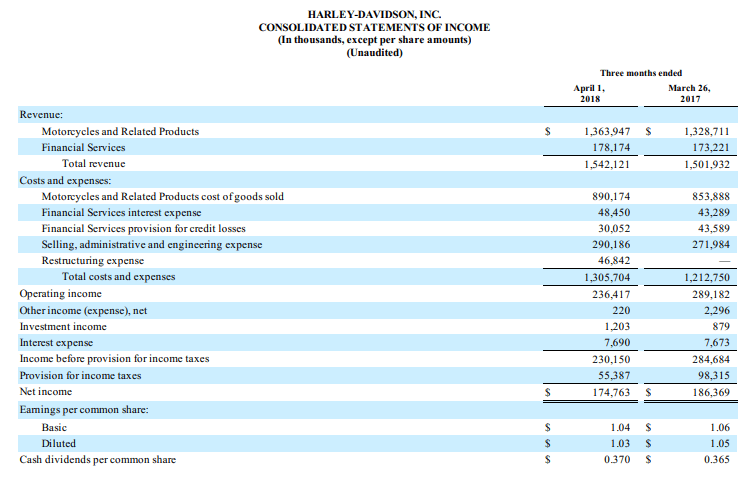
Task: Click "Selling, administrative and engineering expense" label
Action: 152,245
